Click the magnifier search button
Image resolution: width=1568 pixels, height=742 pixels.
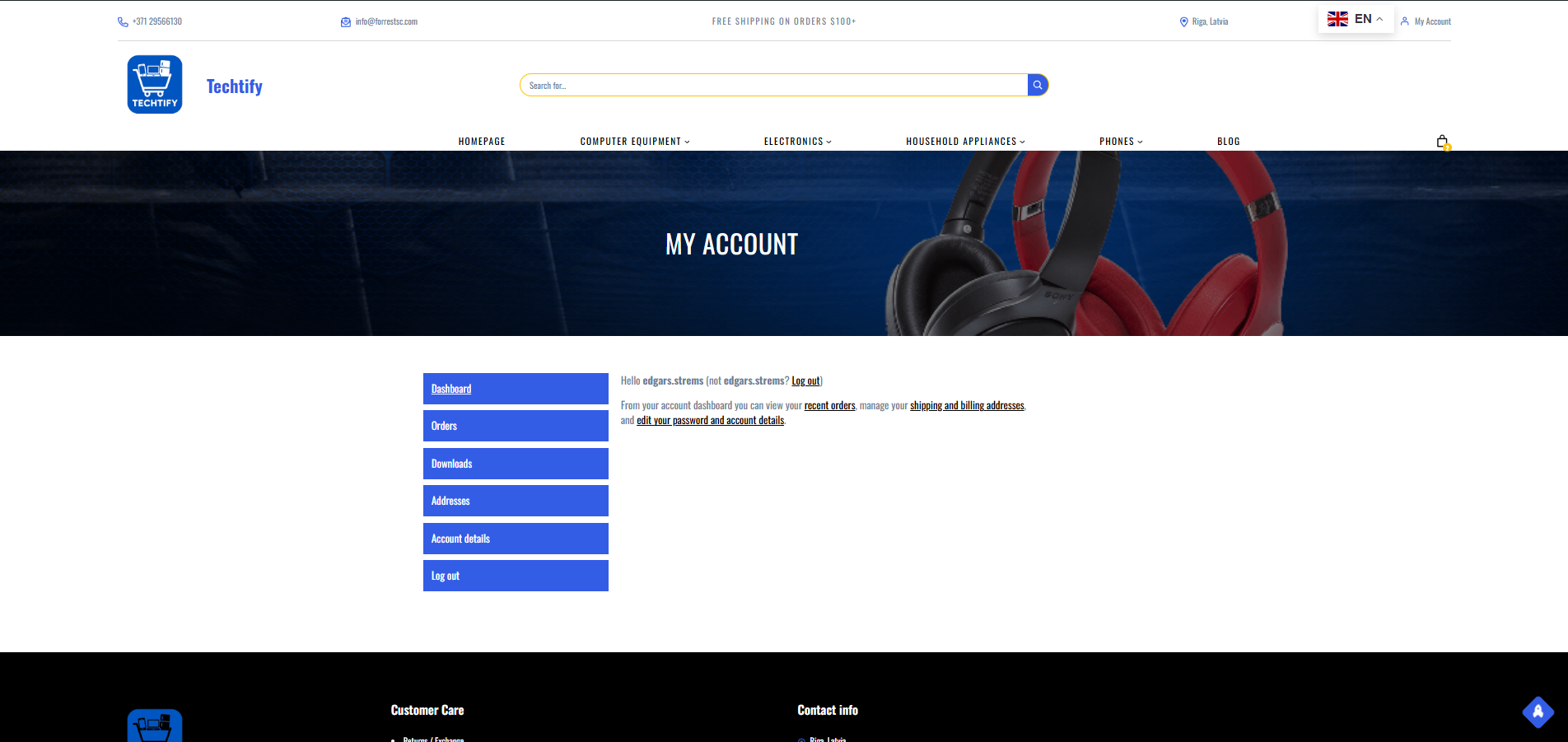tap(1038, 85)
